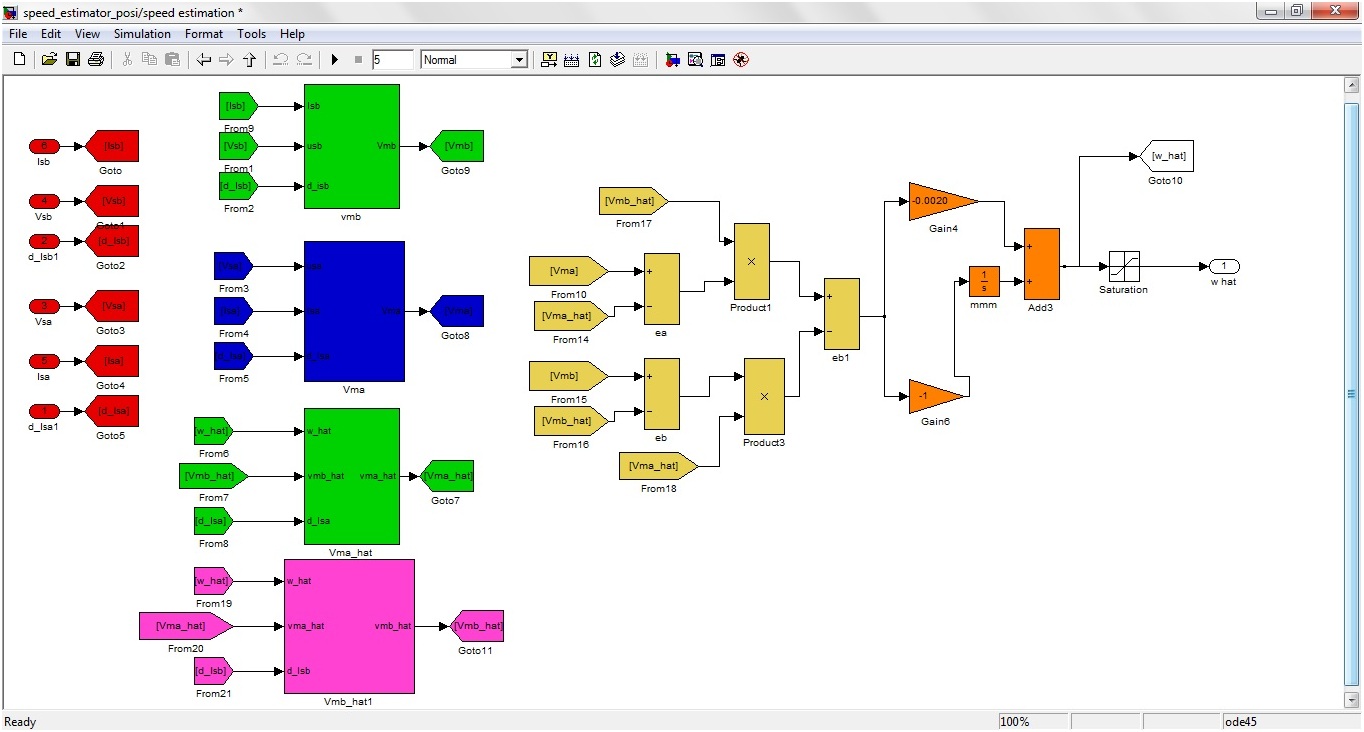Open the Simulation menu
The image size is (1364, 732).
pos(142,33)
